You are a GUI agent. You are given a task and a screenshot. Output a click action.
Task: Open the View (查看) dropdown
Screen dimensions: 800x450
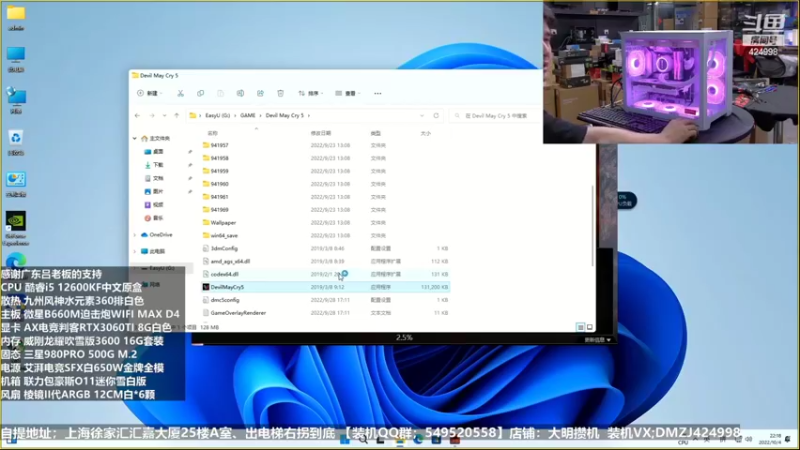click(x=348, y=93)
